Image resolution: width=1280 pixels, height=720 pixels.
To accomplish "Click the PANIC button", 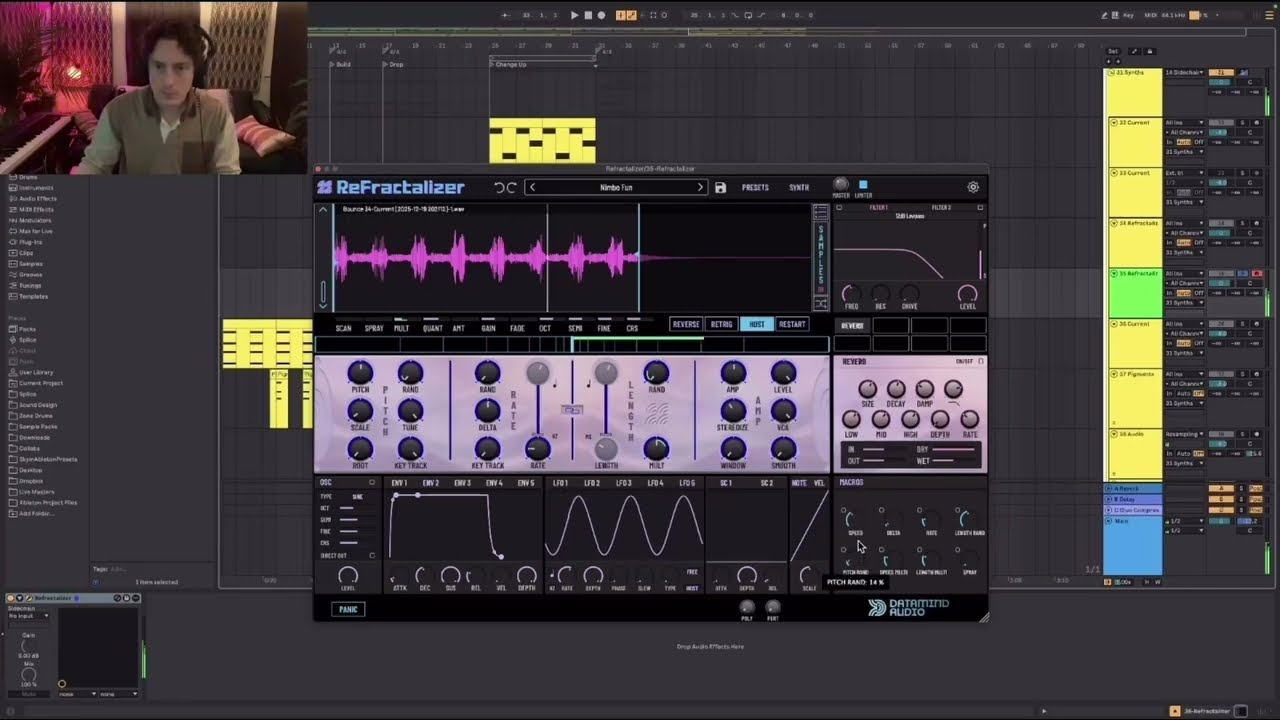I will tap(348, 609).
